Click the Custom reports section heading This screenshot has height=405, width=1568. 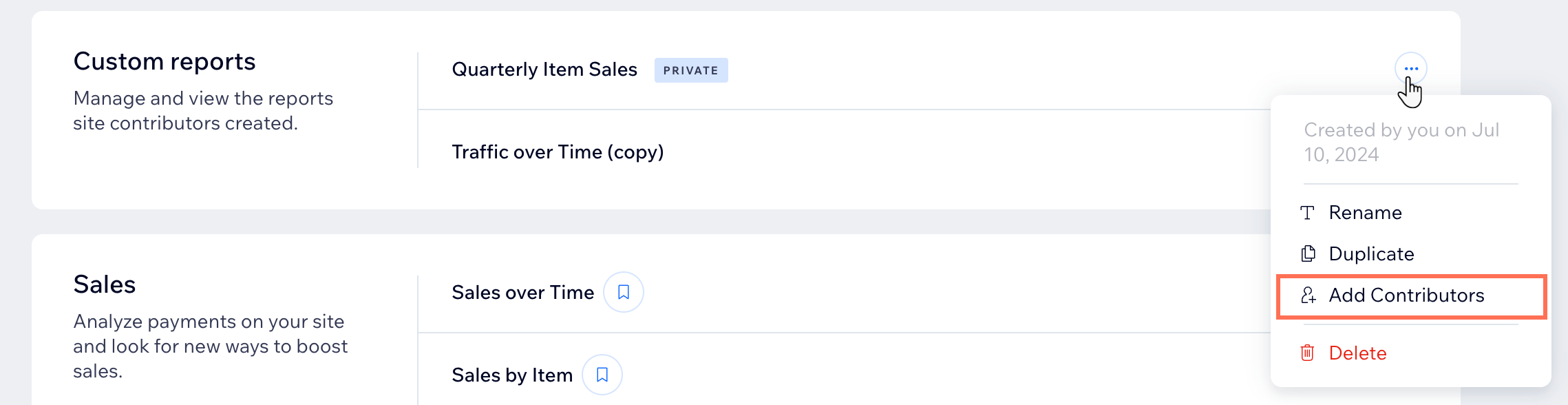[x=165, y=62]
